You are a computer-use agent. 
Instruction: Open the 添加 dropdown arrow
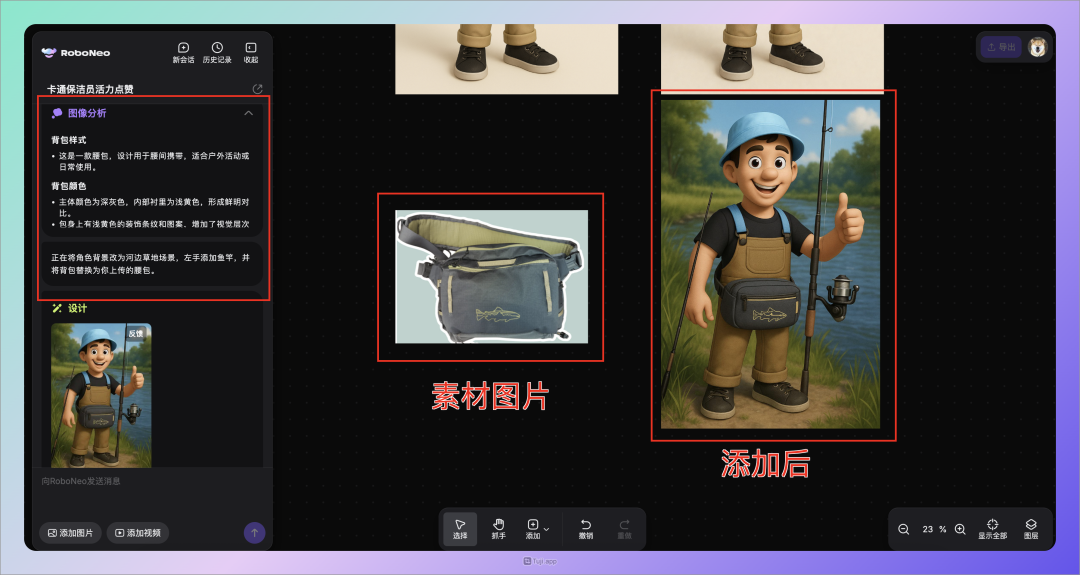[547, 529]
